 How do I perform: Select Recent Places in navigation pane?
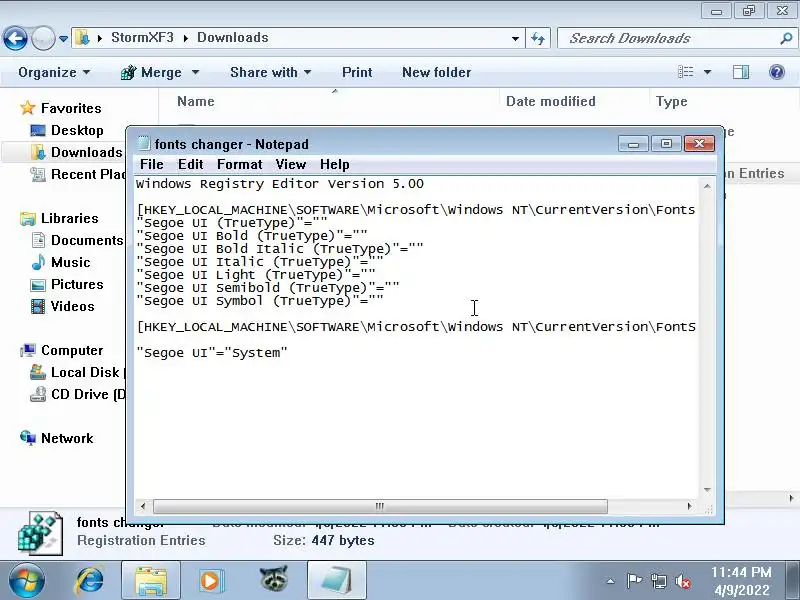(88, 174)
